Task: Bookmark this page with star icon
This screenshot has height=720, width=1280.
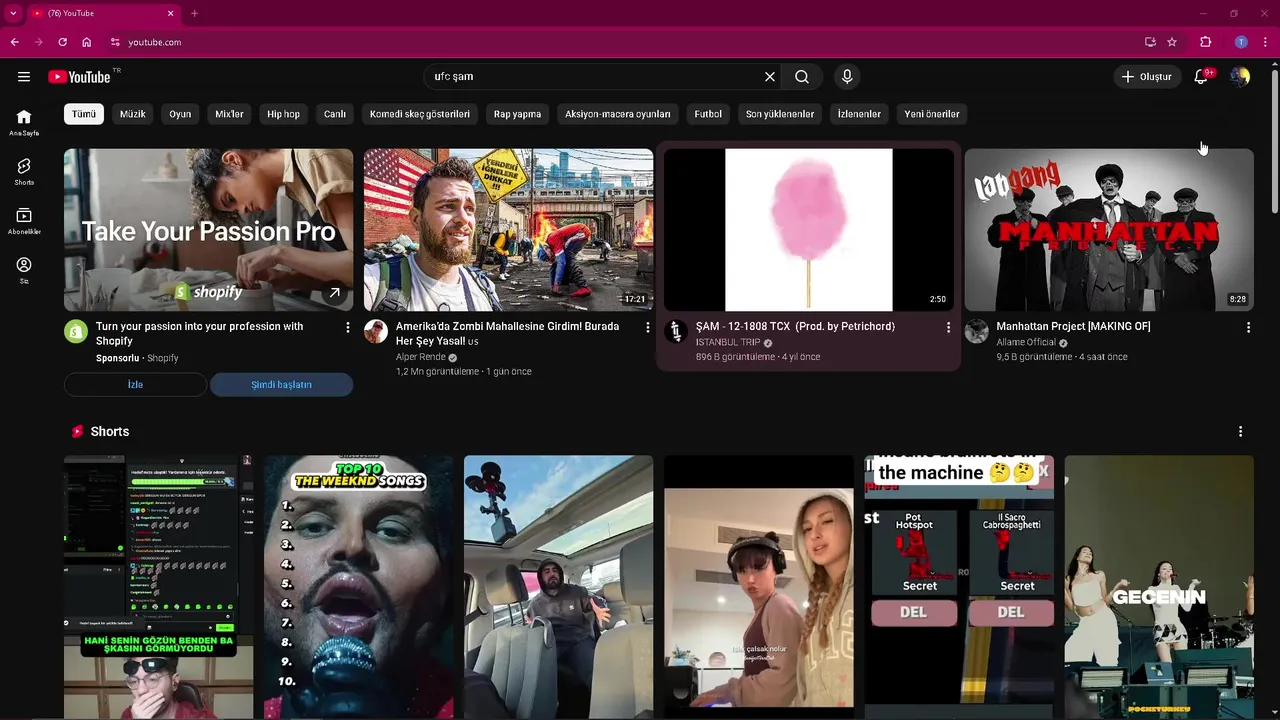Action: (x=1172, y=42)
